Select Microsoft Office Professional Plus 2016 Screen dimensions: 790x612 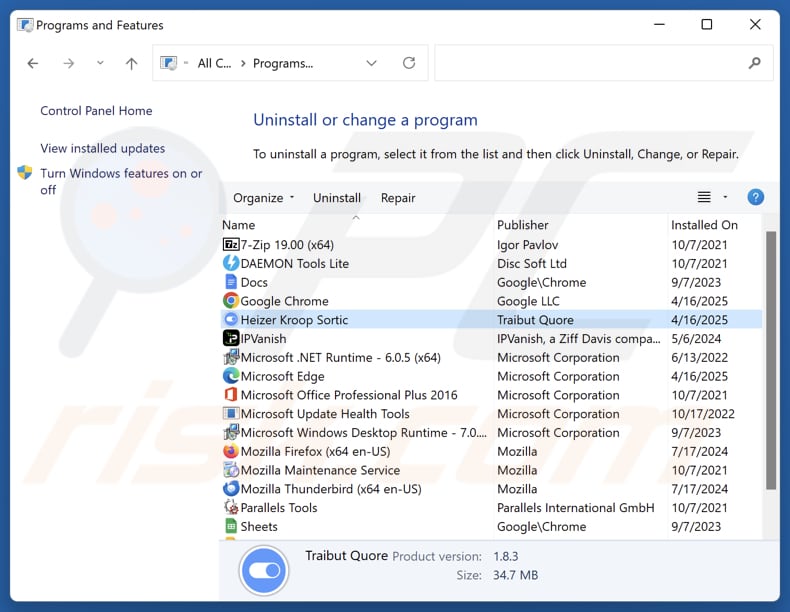pyautogui.click(x=491, y=394)
